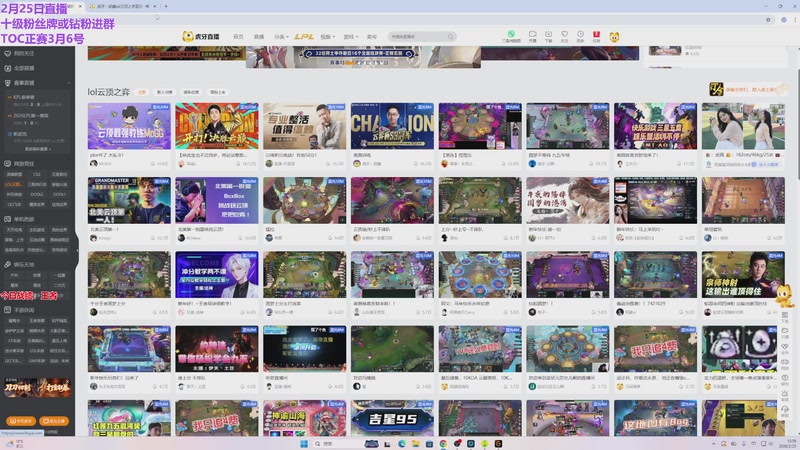Select the 全部 filter tab
This screenshot has height=450, width=800.
[142, 92]
